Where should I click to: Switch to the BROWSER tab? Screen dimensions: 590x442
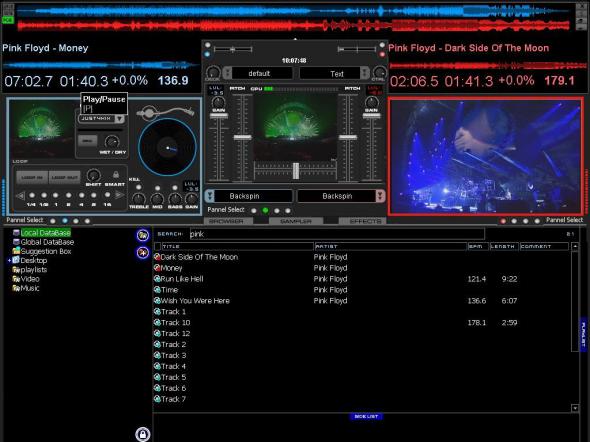tap(228, 221)
